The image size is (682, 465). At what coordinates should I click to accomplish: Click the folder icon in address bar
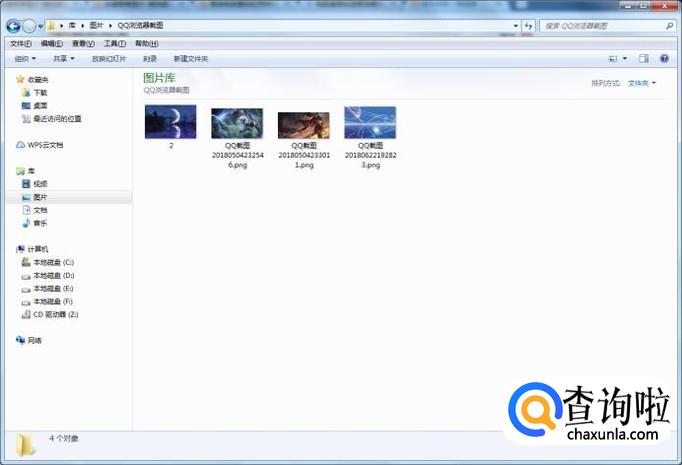click(51, 26)
